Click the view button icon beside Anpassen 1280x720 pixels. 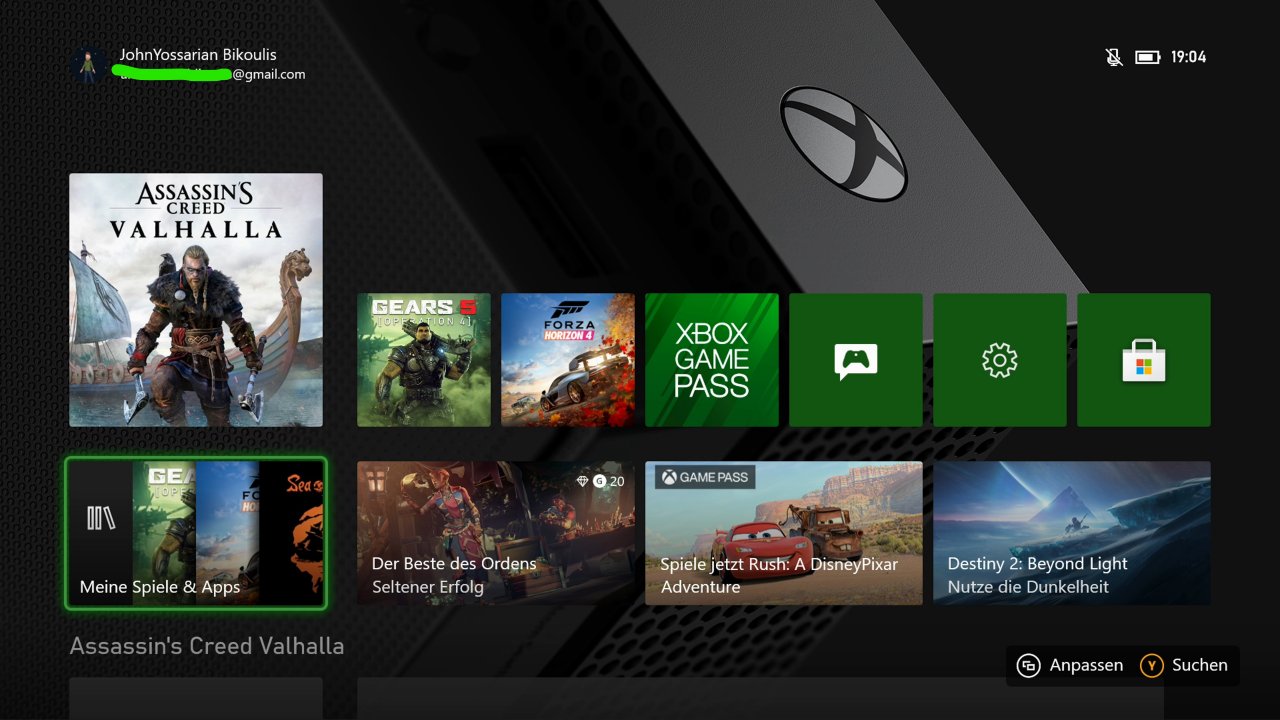1029,665
